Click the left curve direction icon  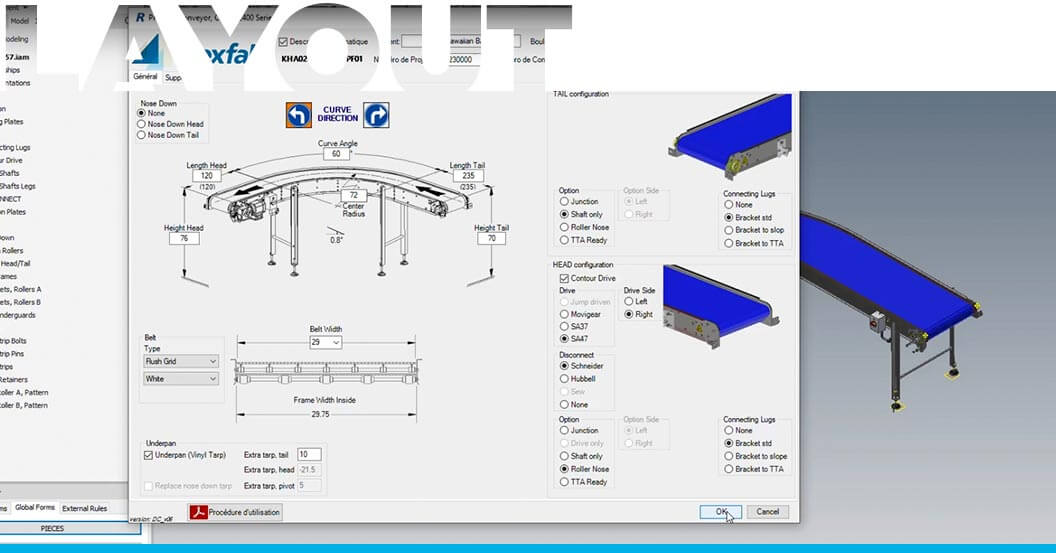click(x=298, y=115)
